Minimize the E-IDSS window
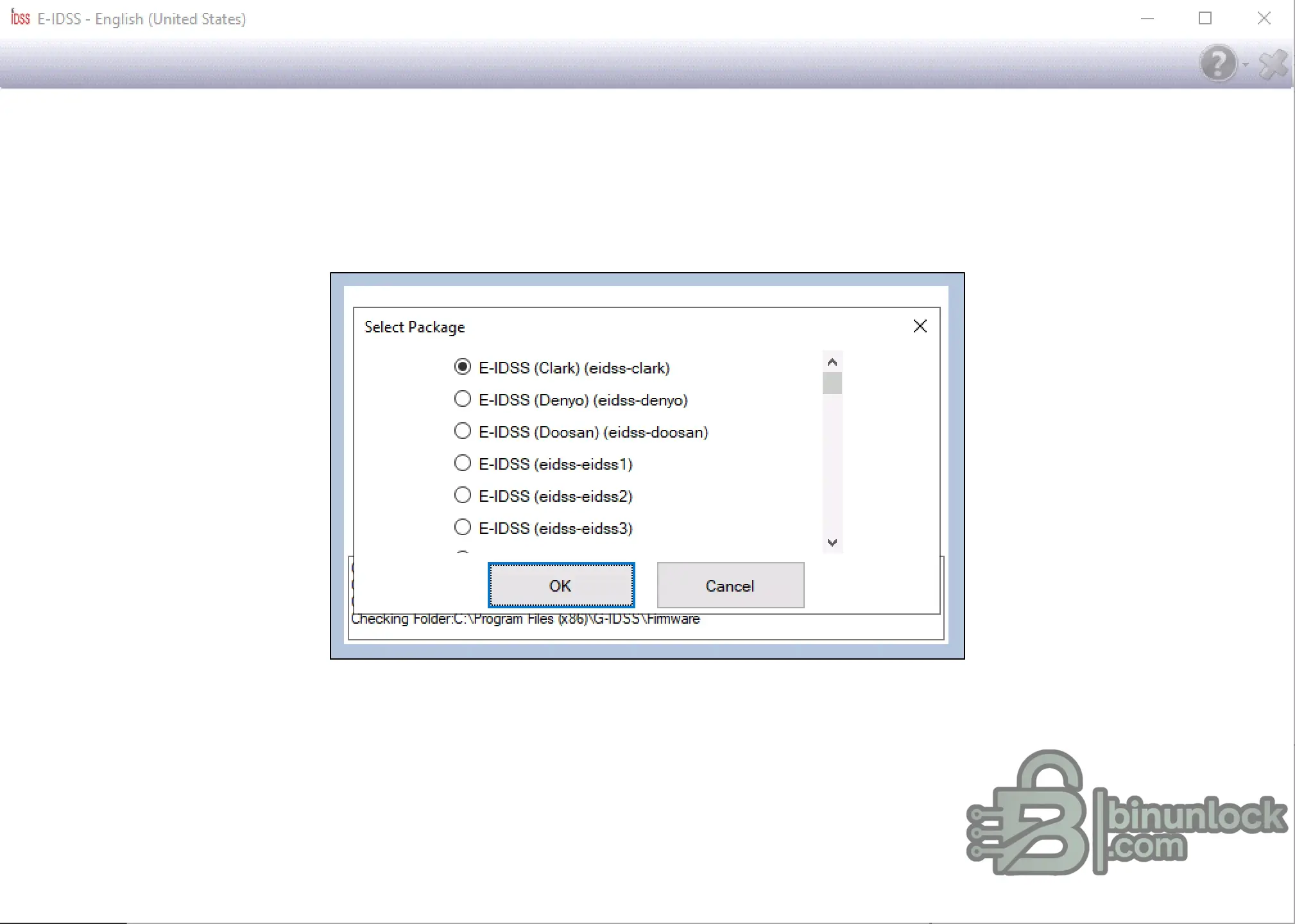The image size is (1295, 924). pyautogui.click(x=1147, y=19)
